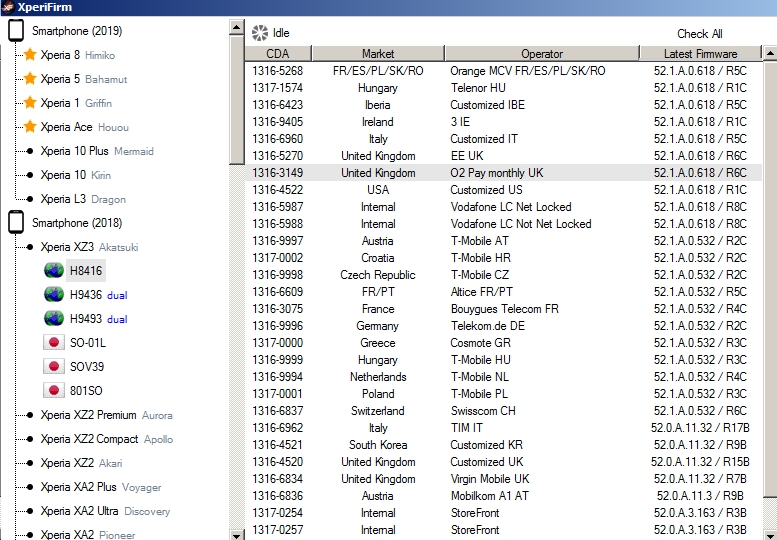Expand Xperia XA2 Ultra Discovery
Screen dimensions: 777x540
[30, 511]
